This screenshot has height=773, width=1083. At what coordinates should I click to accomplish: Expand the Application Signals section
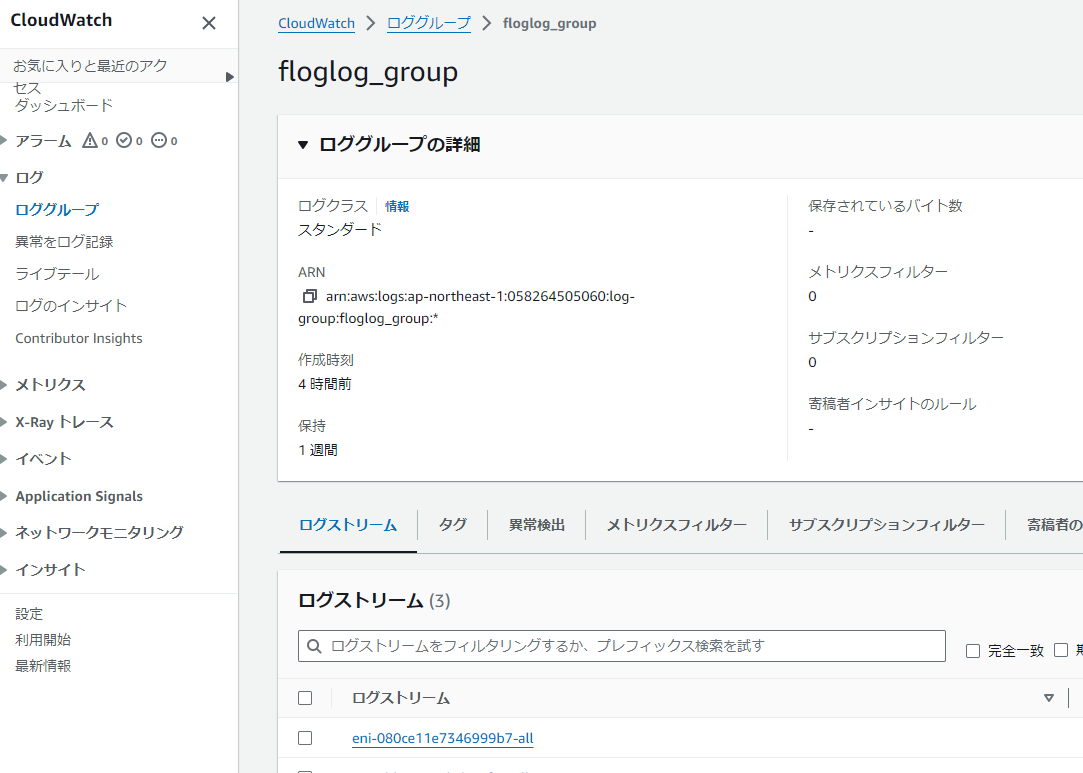tap(3, 496)
